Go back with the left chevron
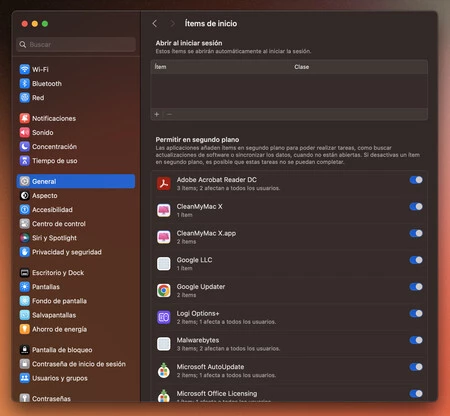Screen dimensions: 450x416 155,23
